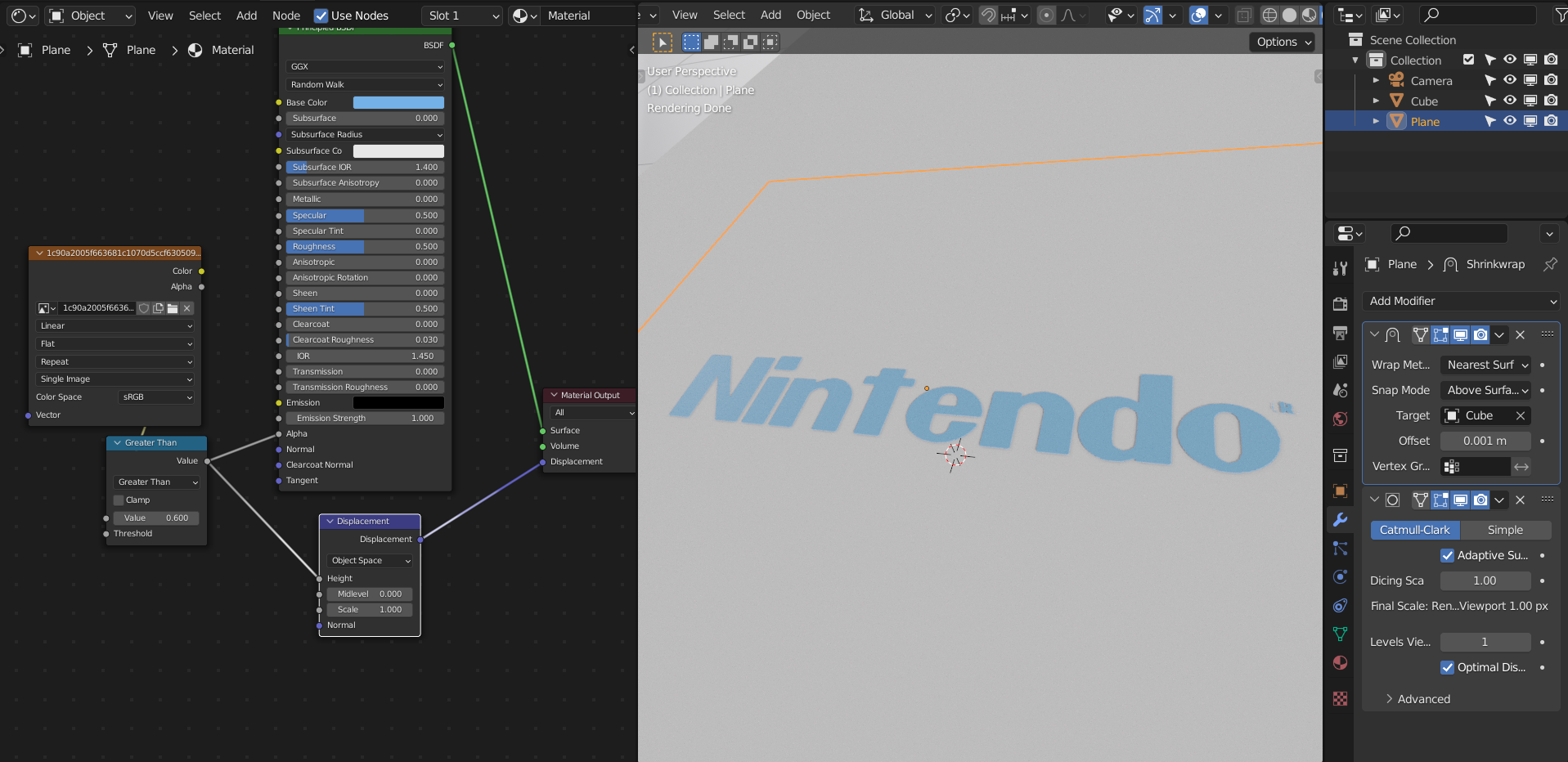Open the Add Modifier dropdown

click(x=1462, y=301)
